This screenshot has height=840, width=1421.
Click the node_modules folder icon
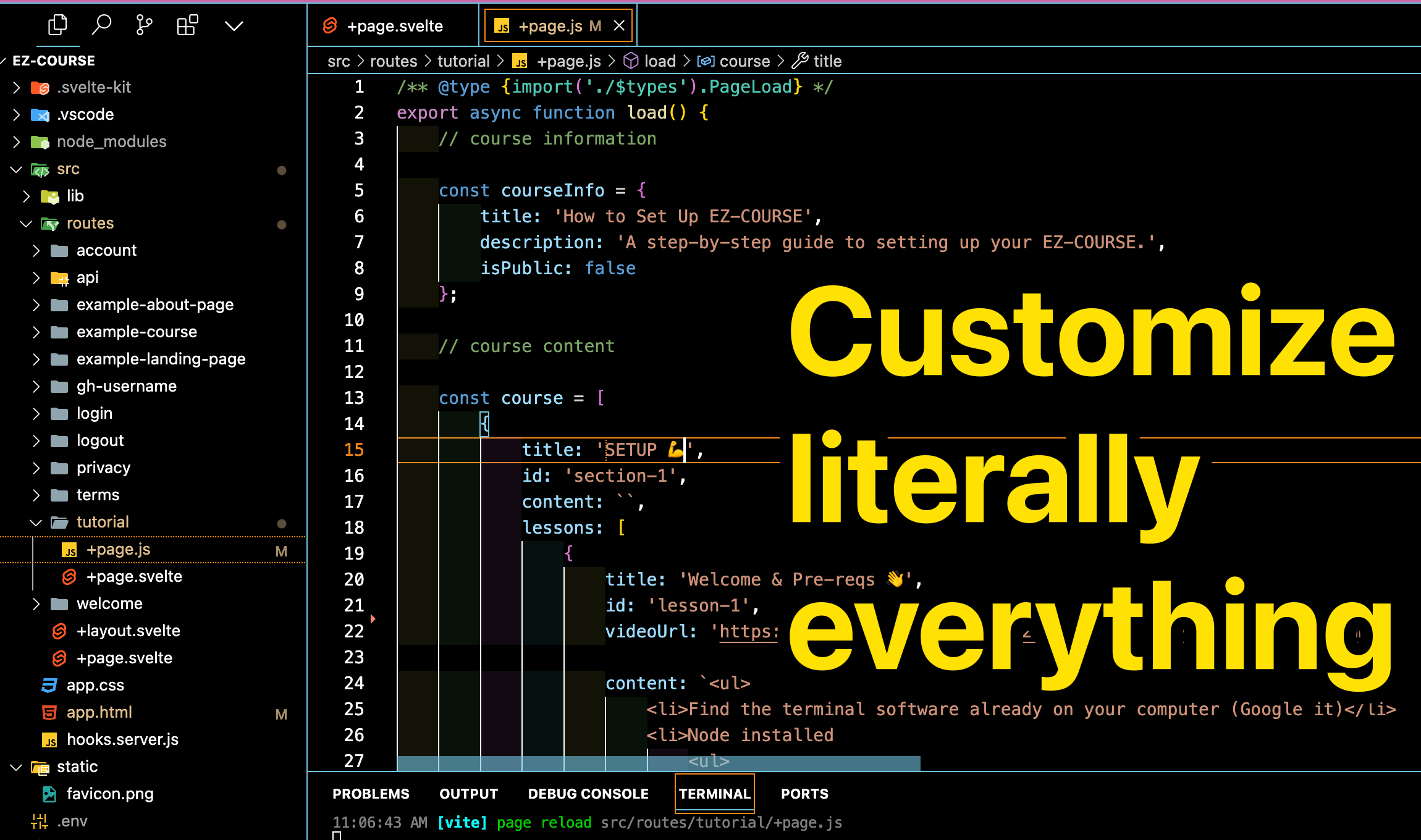[x=40, y=142]
